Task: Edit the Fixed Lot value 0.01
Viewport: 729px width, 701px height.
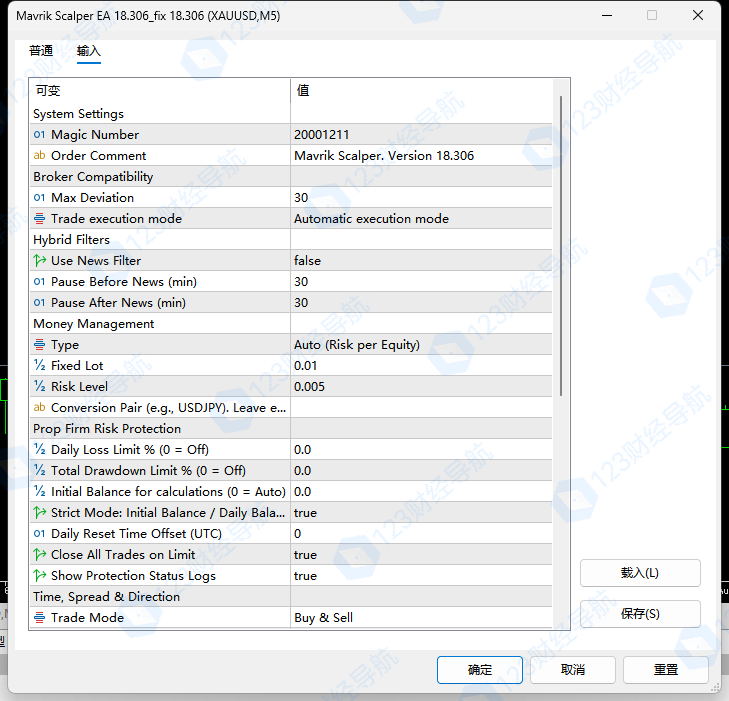Action: coord(421,366)
